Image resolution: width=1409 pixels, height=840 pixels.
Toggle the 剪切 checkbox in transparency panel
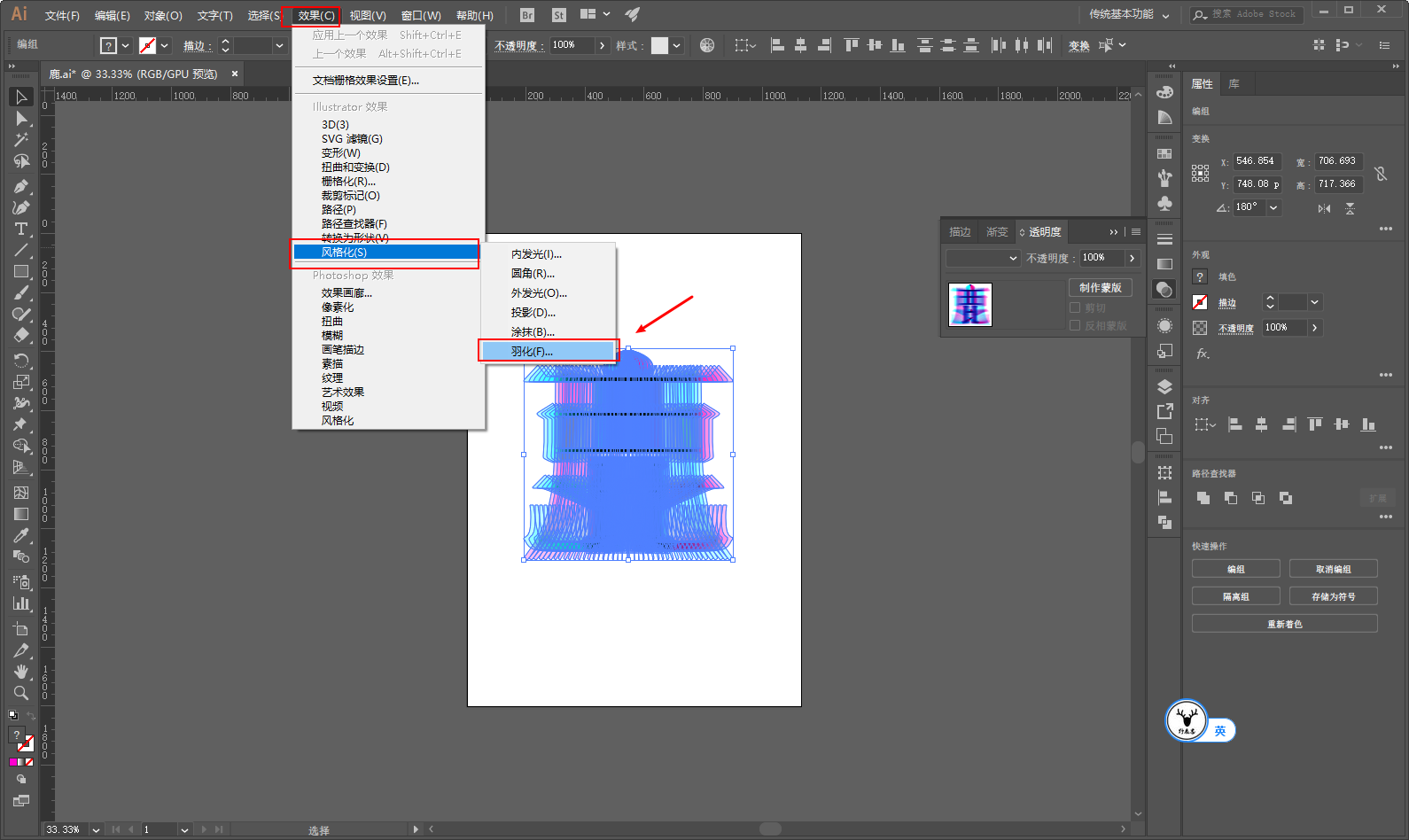[1075, 307]
